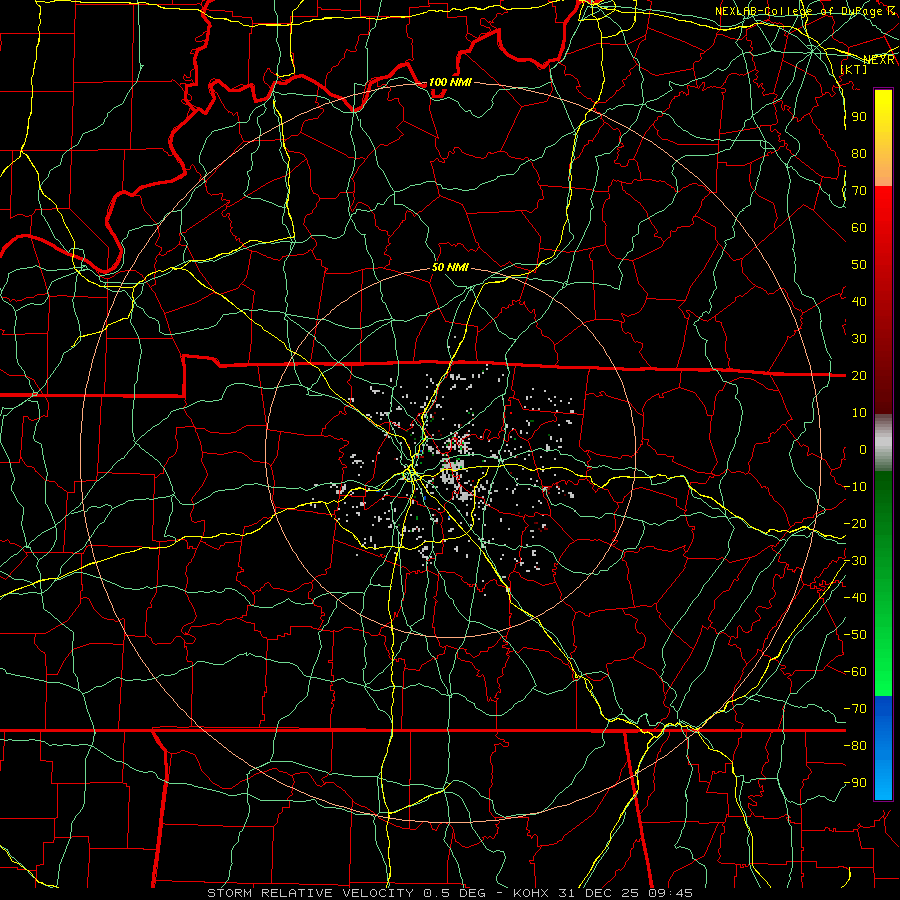Pick the gray zero-velocity band of the color bar
The width and height of the screenshot is (900, 900).
click(883, 442)
